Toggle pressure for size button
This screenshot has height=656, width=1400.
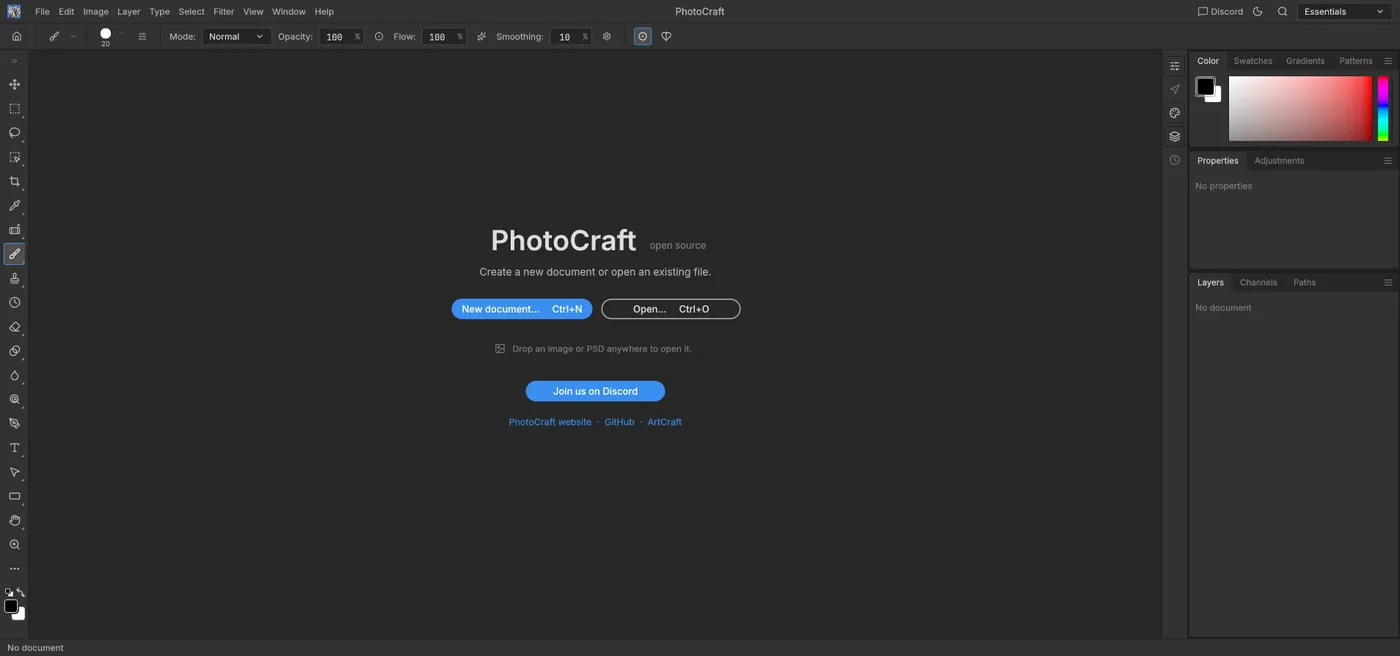click(642, 37)
